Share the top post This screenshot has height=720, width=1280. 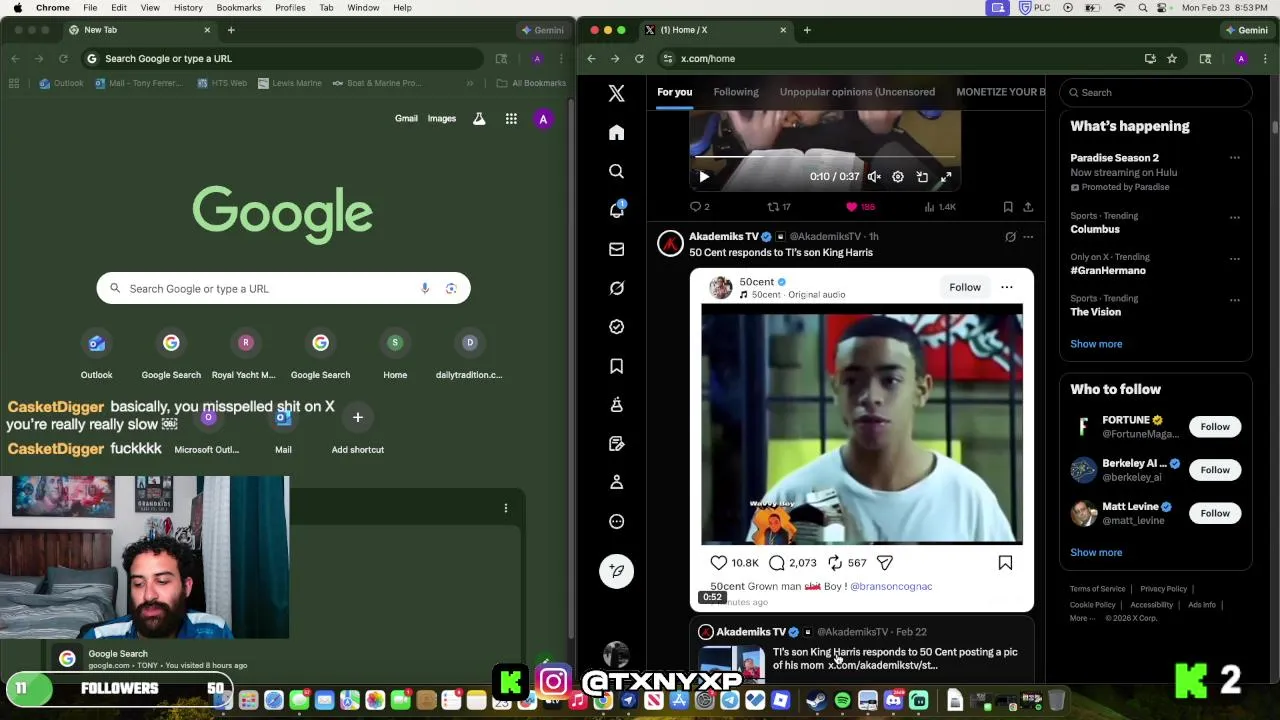[x=1028, y=207]
